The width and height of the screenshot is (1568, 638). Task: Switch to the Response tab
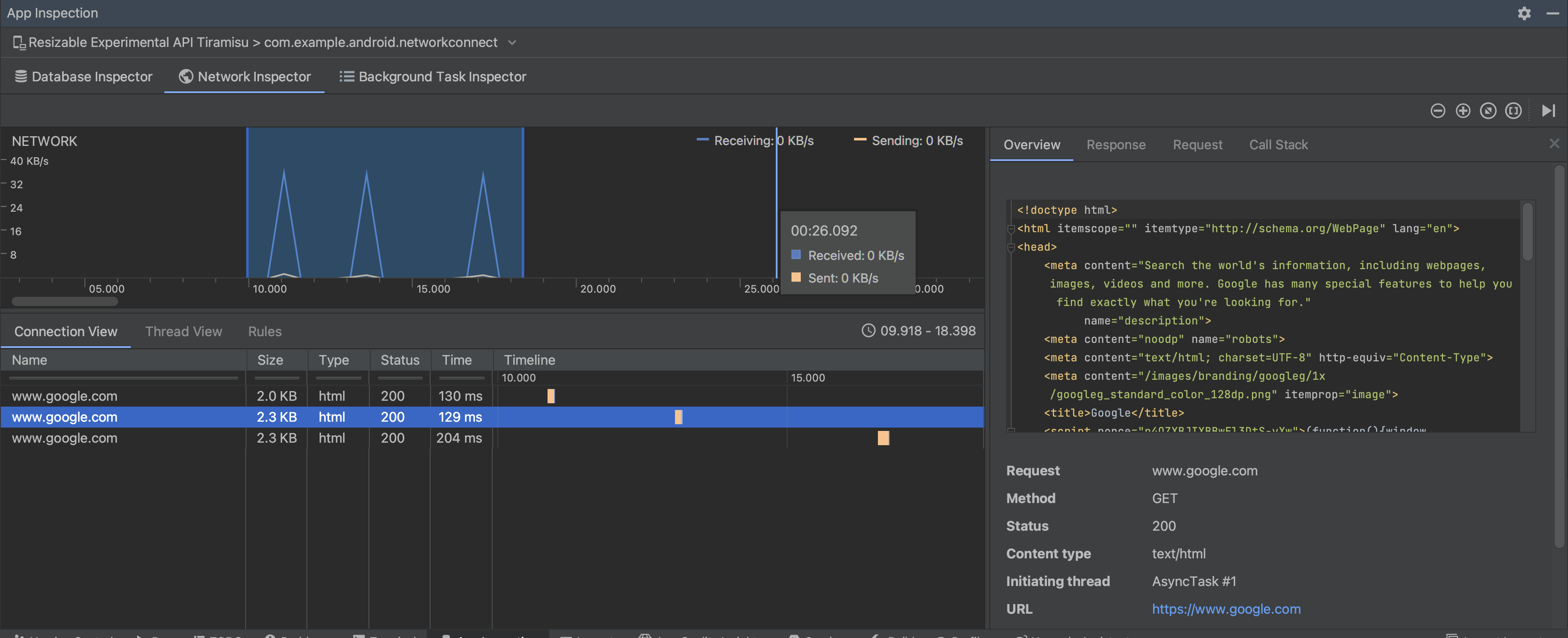pyautogui.click(x=1116, y=145)
